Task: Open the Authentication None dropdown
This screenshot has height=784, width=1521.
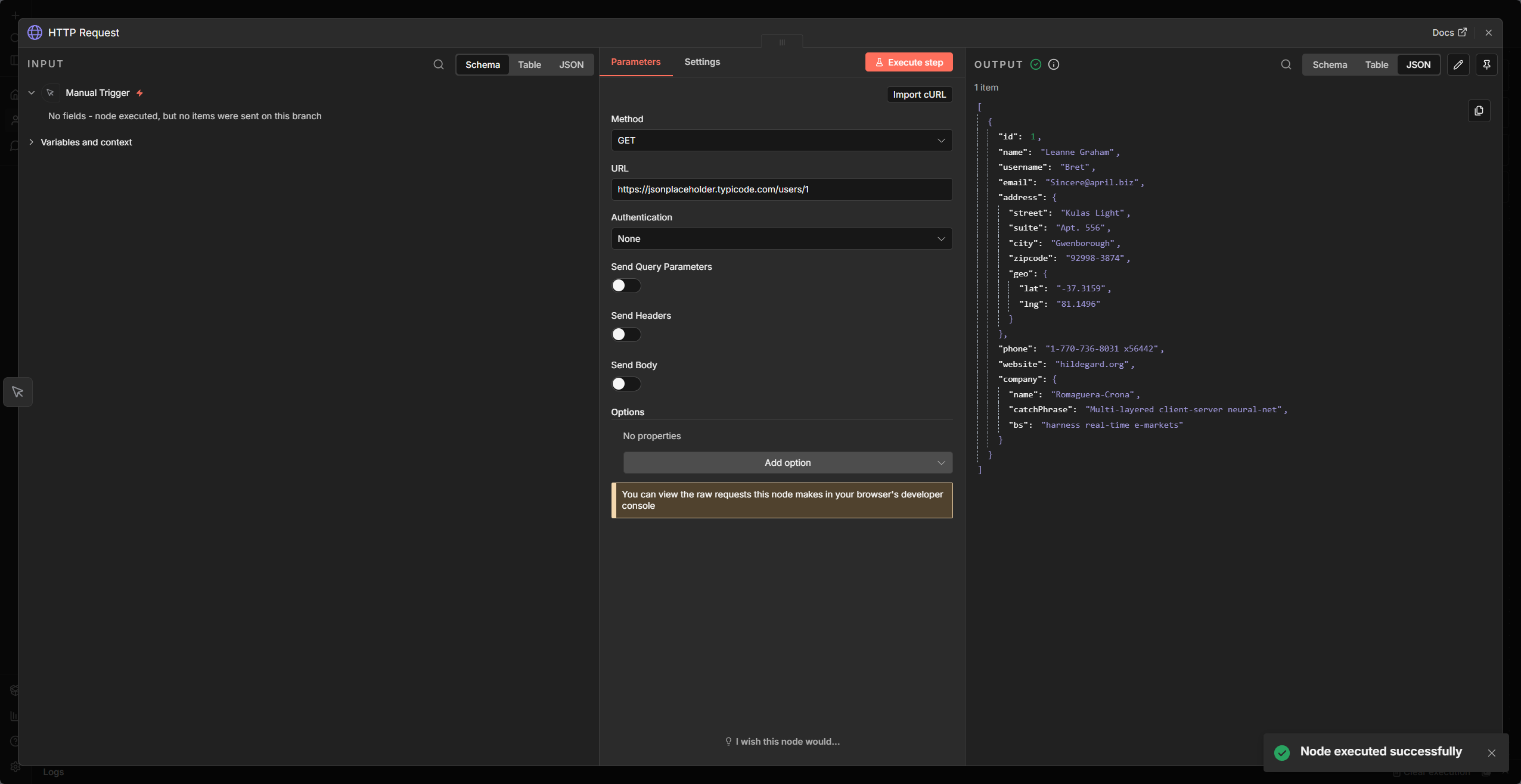Action: coord(781,239)
